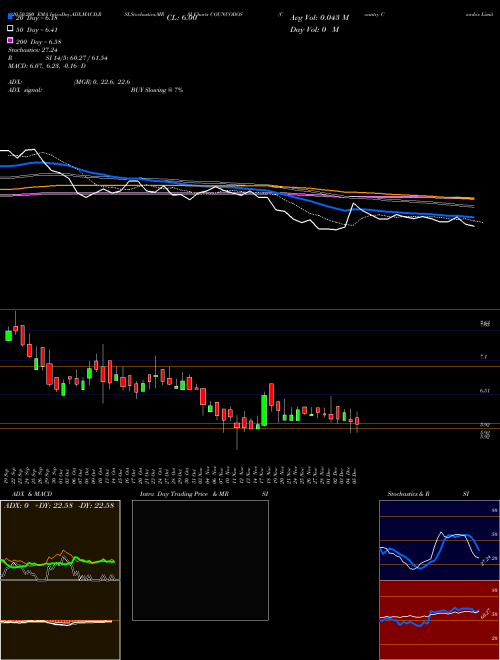
Task: Click the blue 20 Day legend swatch
Action: [10, 18]
